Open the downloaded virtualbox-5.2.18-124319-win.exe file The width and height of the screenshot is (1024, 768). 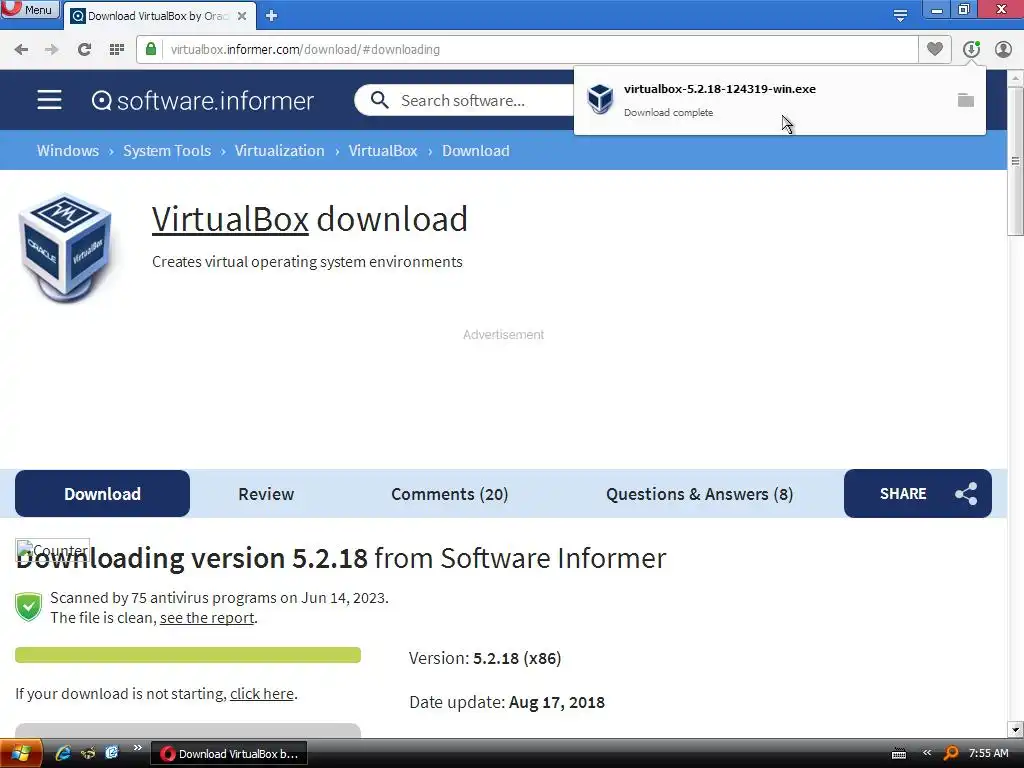pyautogui.click(x=720, y=89)
